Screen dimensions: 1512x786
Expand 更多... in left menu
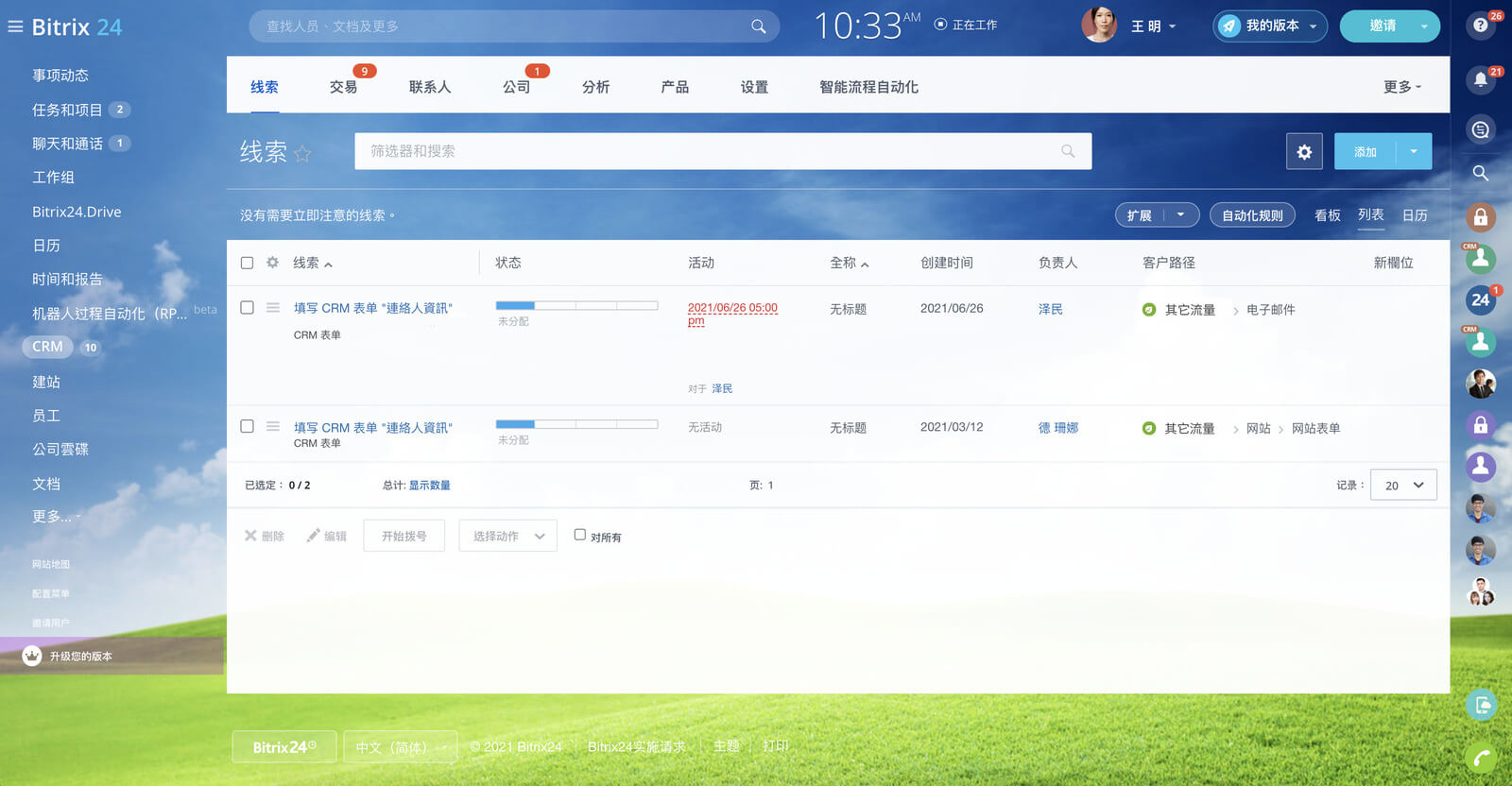(x=56, y=517)
